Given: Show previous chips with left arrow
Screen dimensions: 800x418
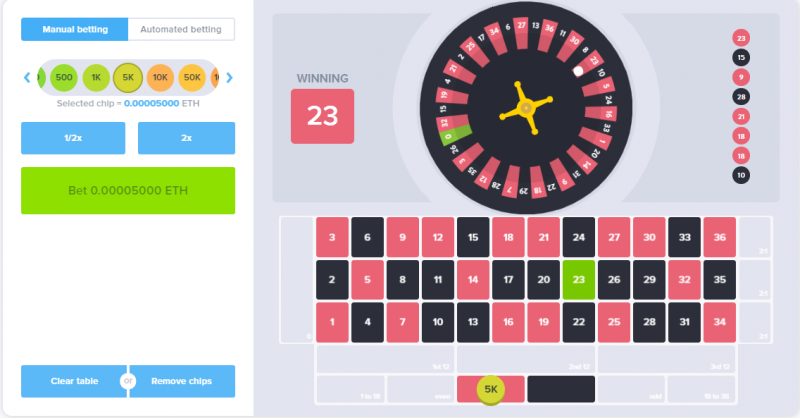Looking at the screenshot, I should pos(27,78).
